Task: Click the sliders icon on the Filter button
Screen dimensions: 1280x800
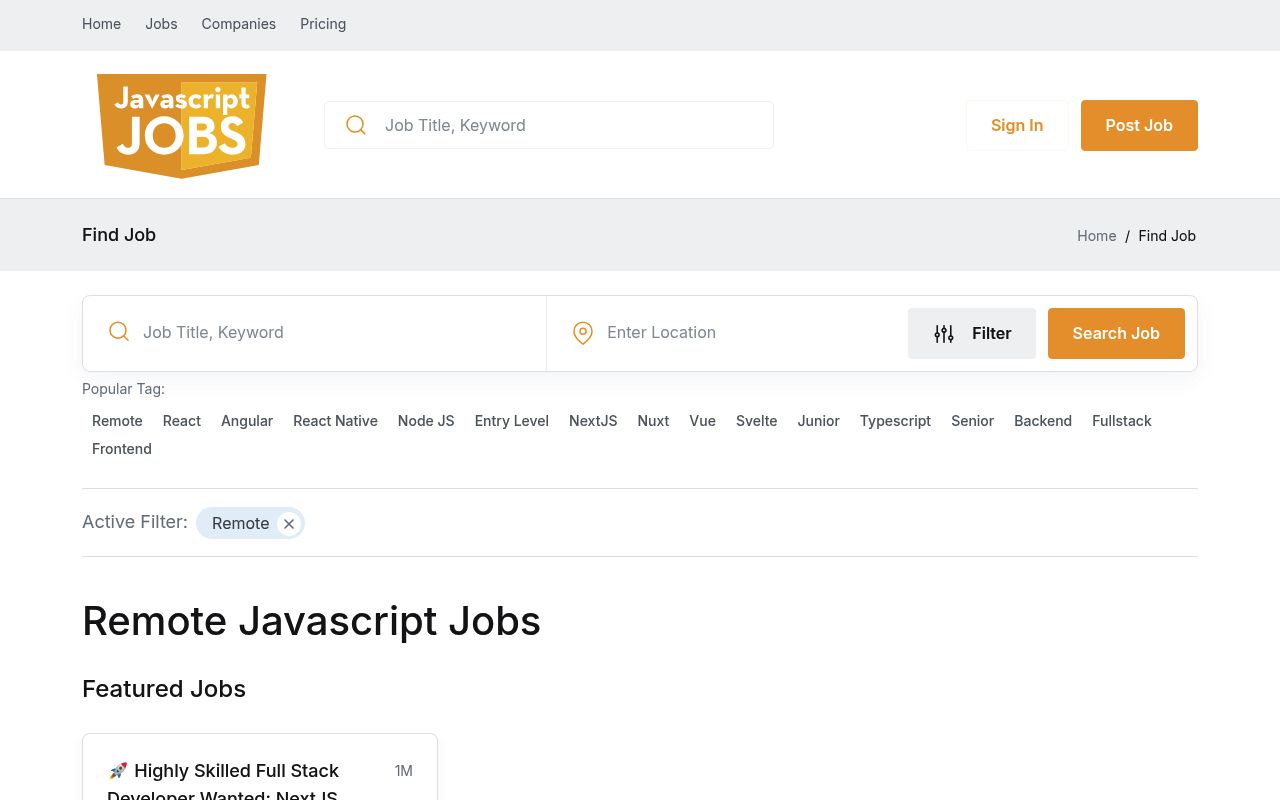Action: (944, 333)
